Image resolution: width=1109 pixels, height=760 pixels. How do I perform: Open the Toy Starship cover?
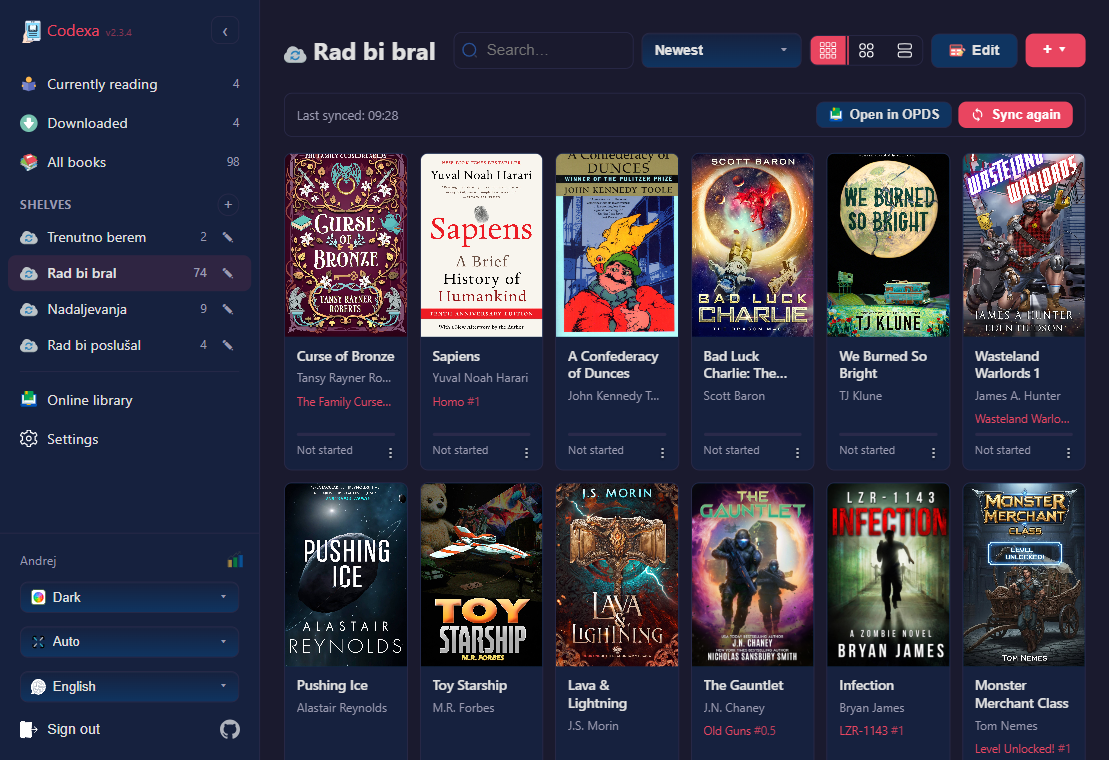click(x=481, y=575)
